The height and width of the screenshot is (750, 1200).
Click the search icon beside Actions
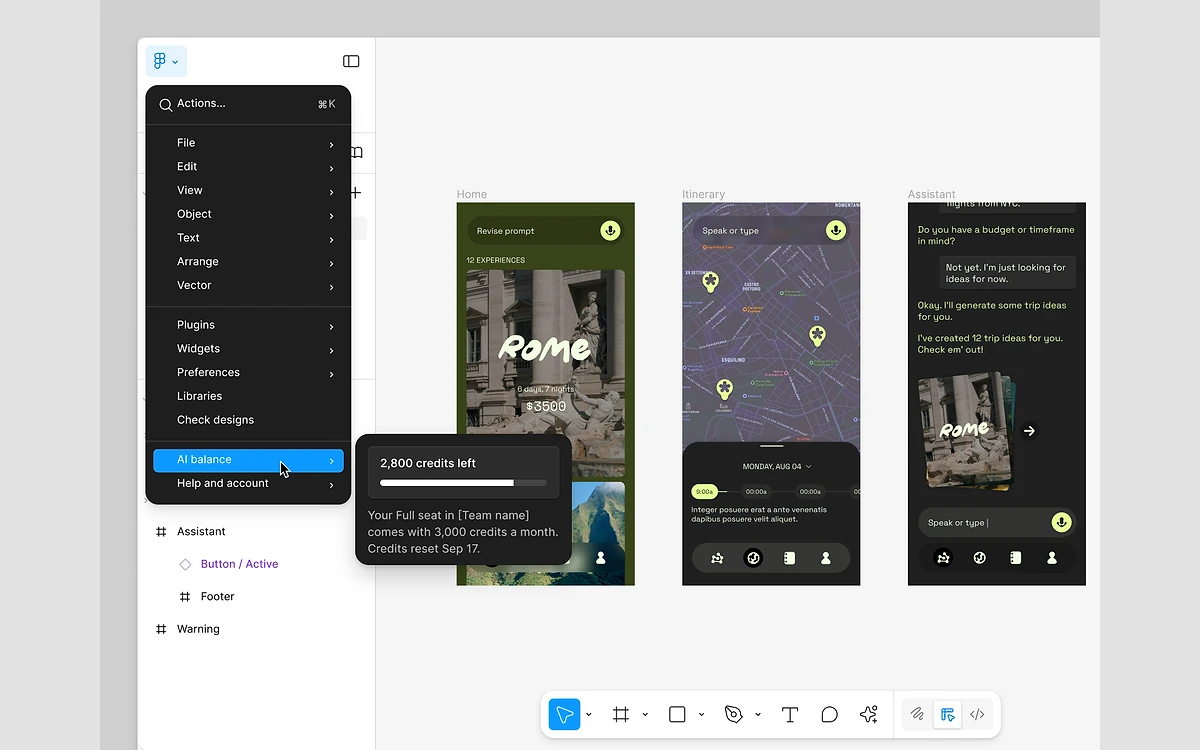point(166,104)
